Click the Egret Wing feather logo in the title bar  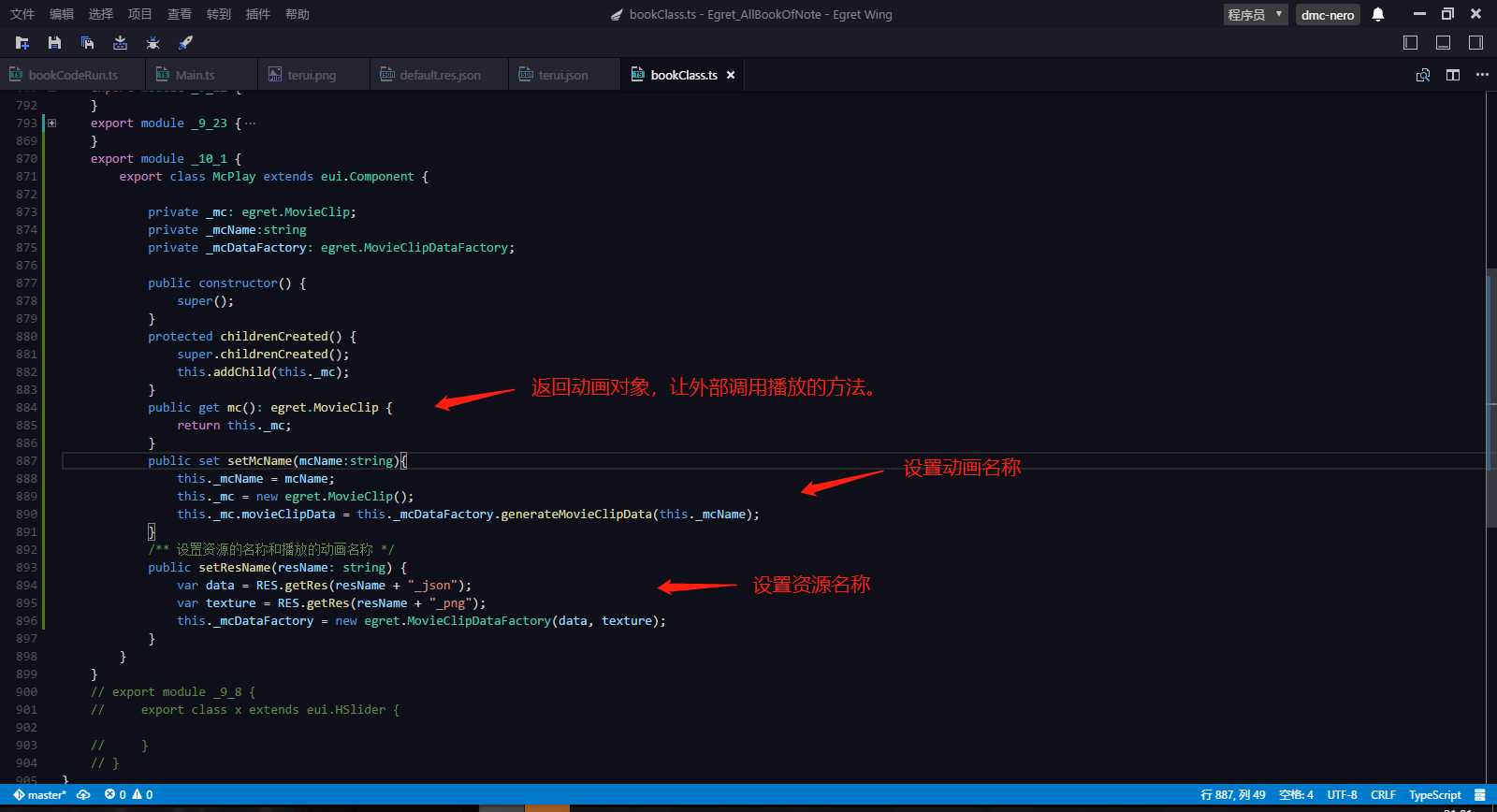pos(617,15)
